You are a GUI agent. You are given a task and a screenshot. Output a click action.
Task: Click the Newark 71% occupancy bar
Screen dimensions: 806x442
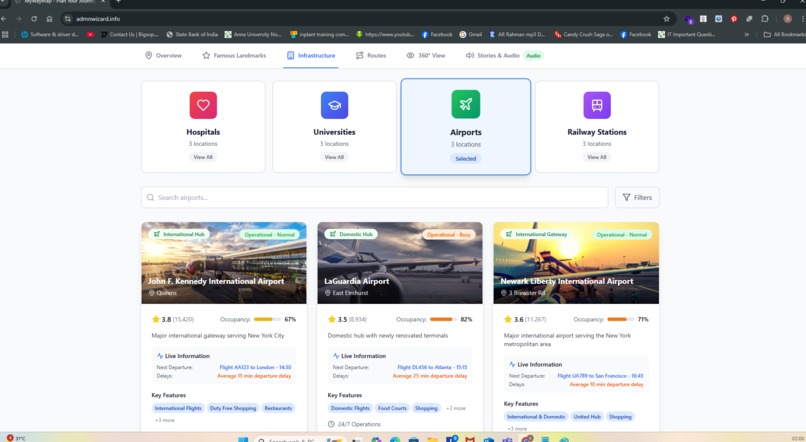click(x=620, y=319)
